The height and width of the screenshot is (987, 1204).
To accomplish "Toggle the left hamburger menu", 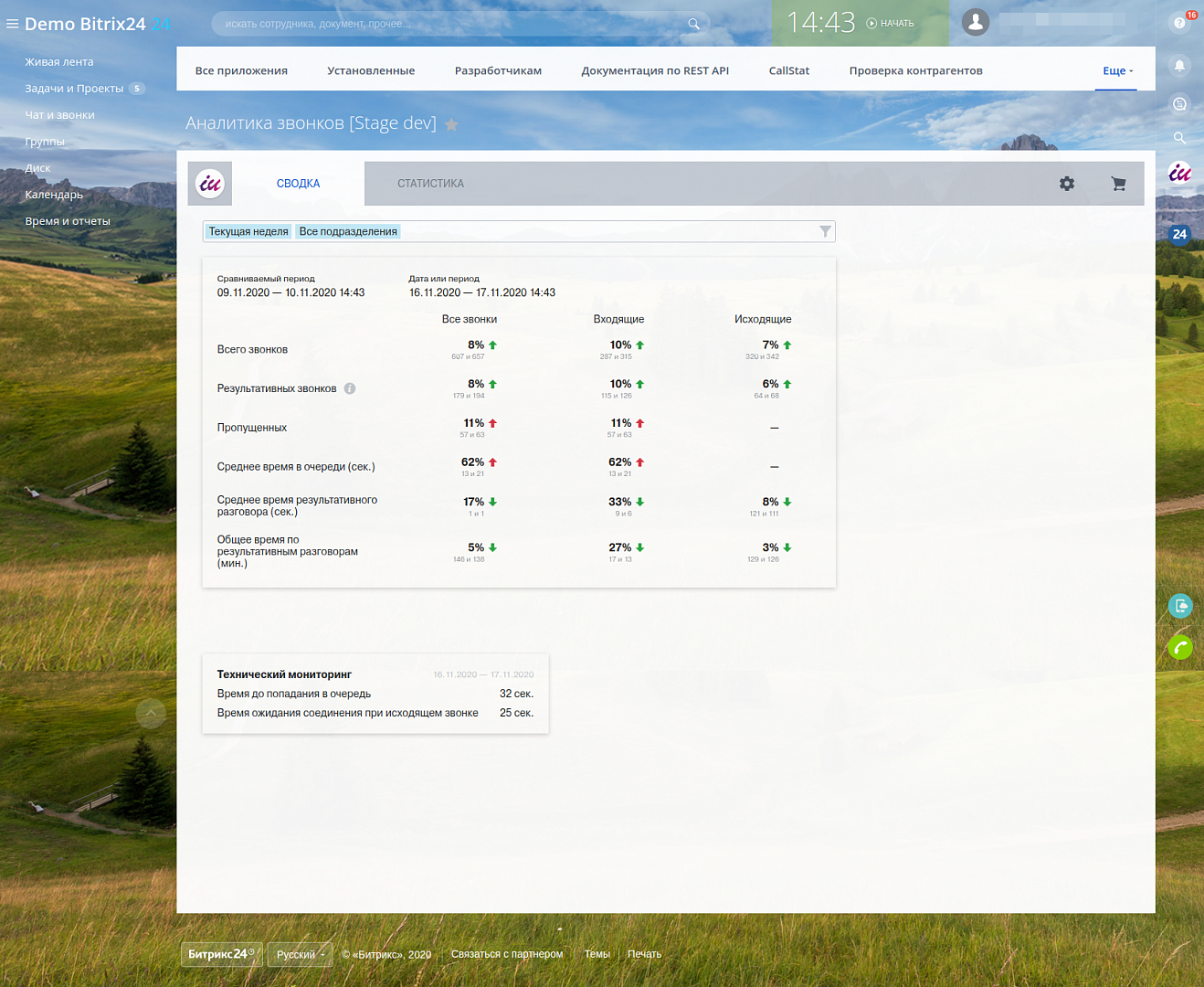I will 12,24.
